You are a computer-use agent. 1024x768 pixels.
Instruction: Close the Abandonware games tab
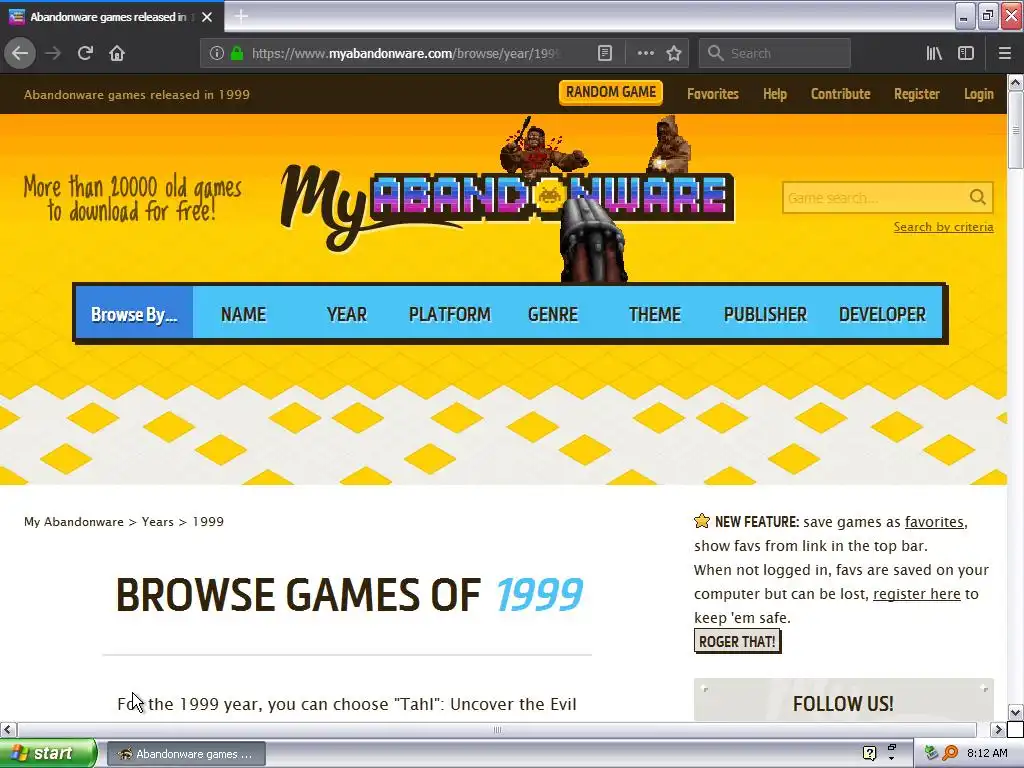[207, 17]
